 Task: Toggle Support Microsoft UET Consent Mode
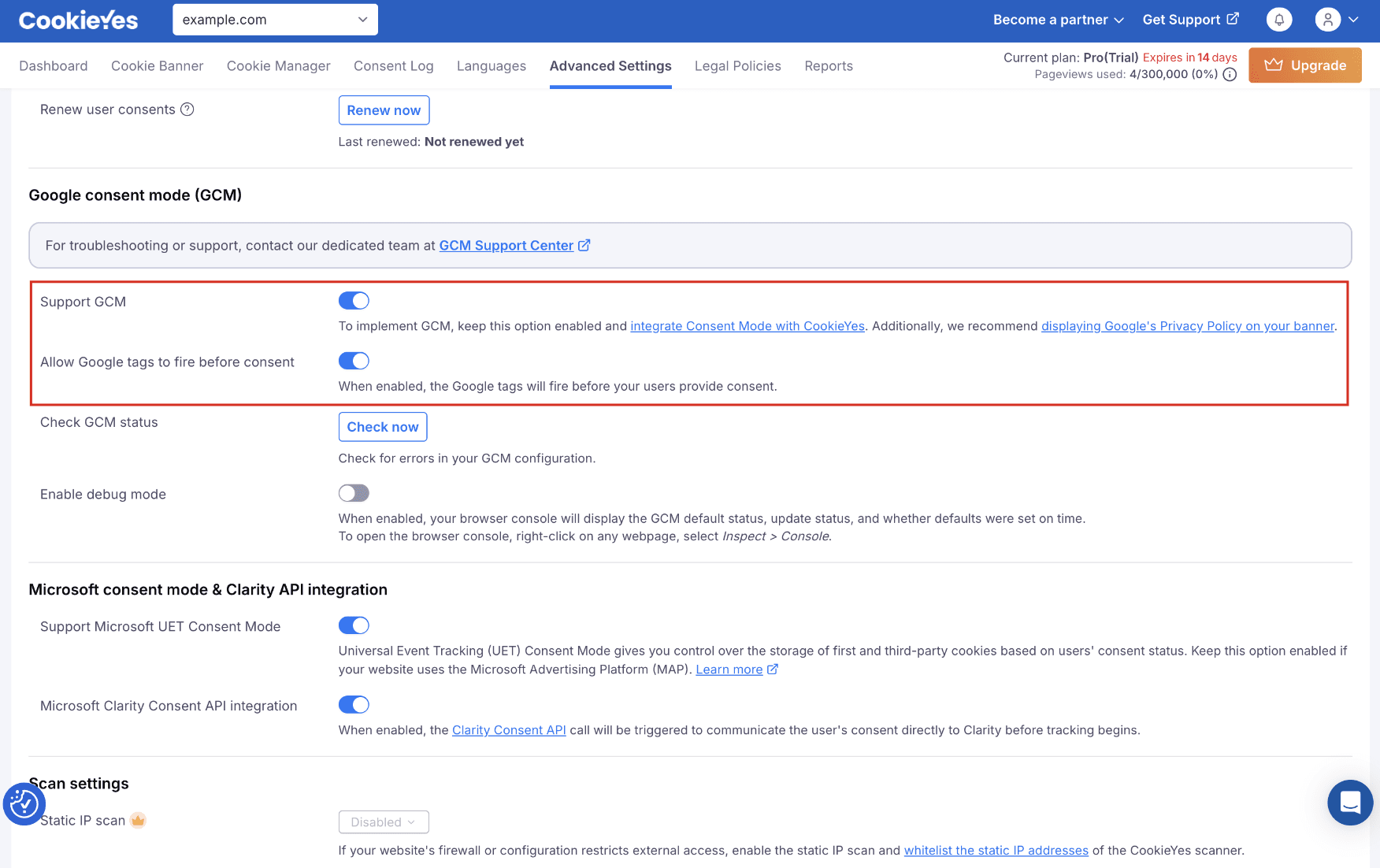(354, 625)
